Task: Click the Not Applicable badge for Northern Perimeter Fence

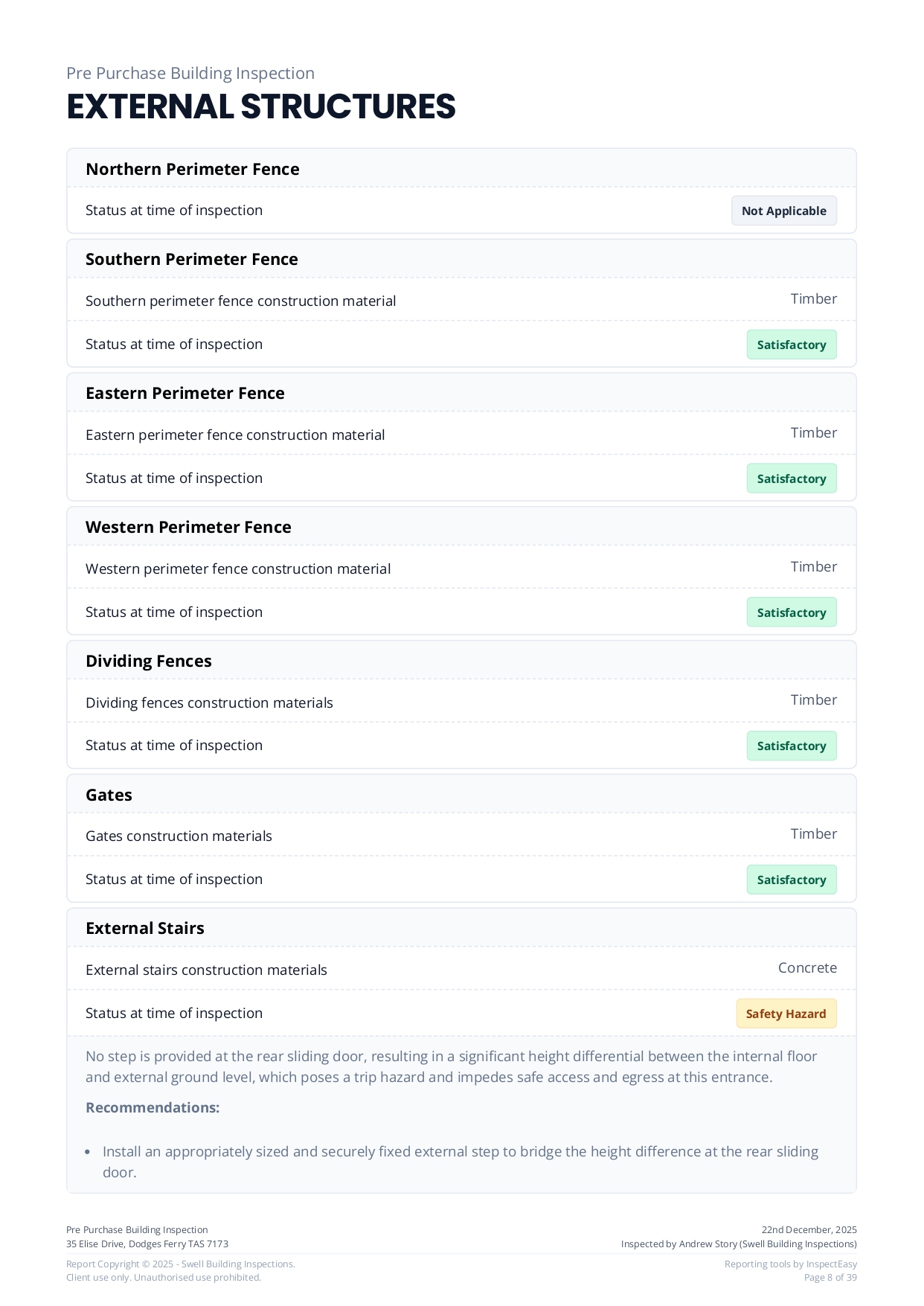Action: tap(783, 211)
